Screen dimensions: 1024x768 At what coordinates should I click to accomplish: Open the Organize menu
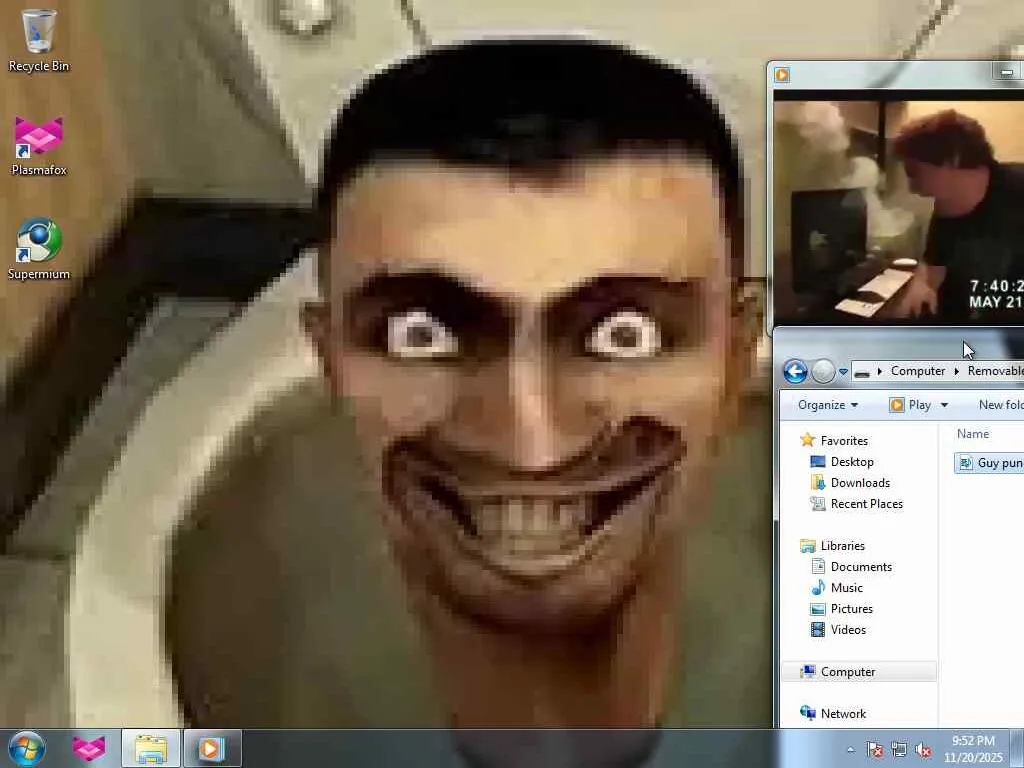point(827,405)
